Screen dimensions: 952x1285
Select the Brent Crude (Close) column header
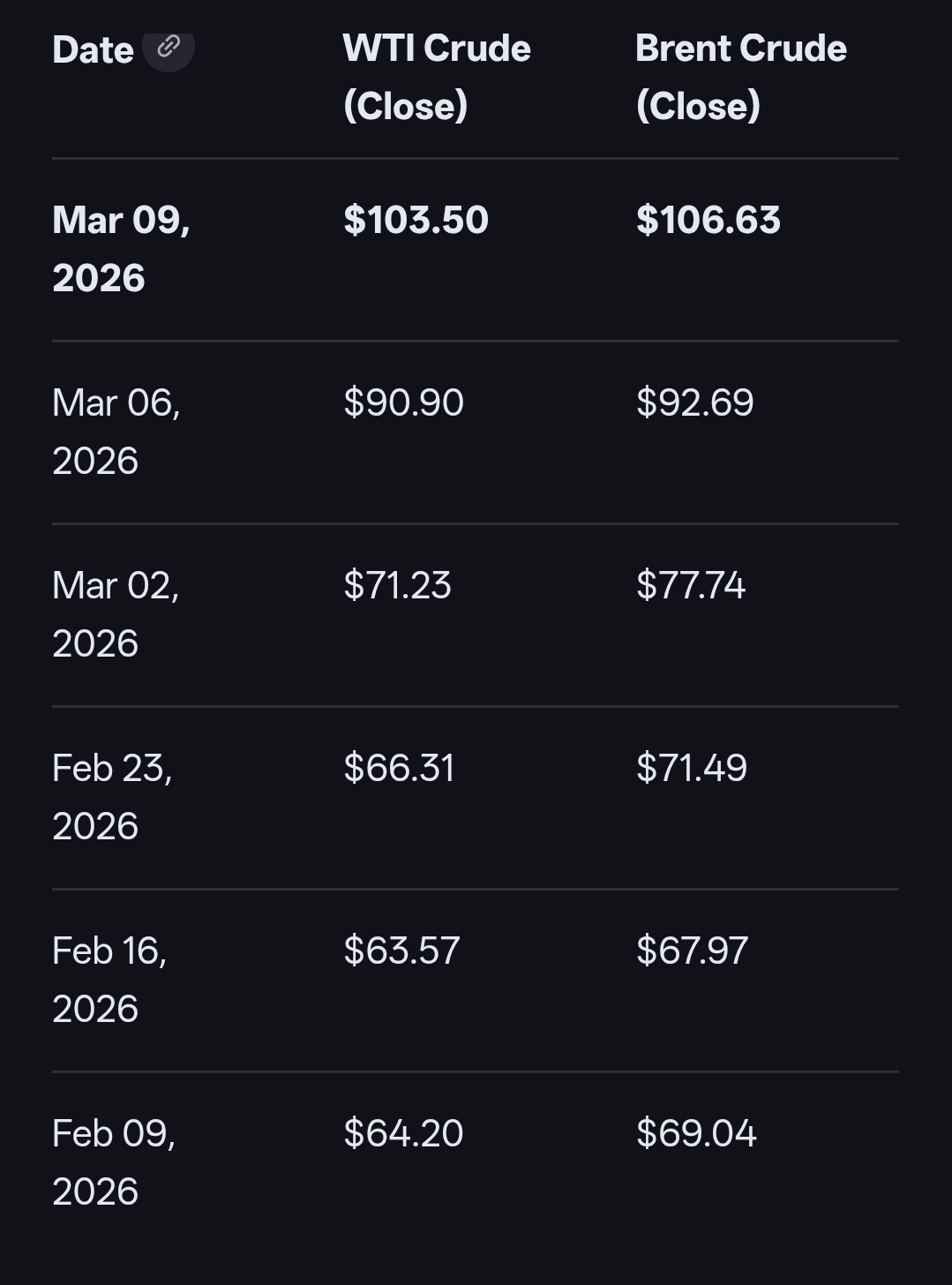(x=740, y=77)
